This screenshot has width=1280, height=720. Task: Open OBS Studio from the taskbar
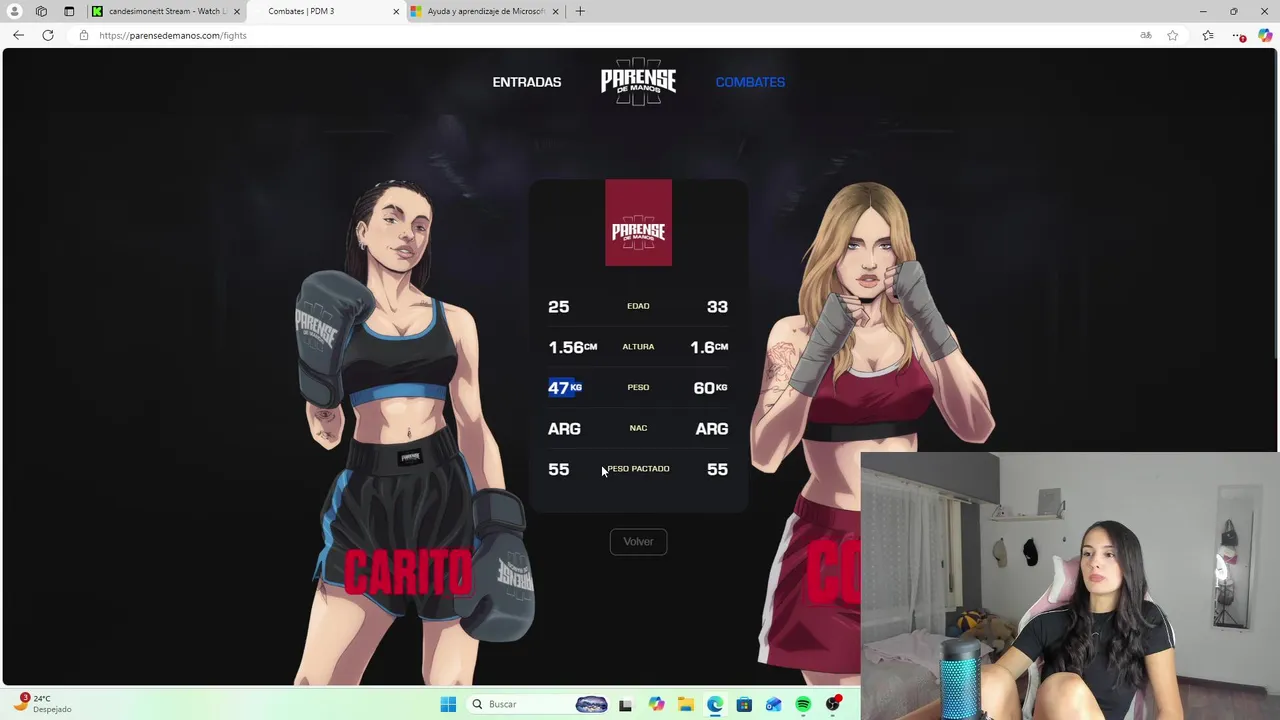pos(832,704)
